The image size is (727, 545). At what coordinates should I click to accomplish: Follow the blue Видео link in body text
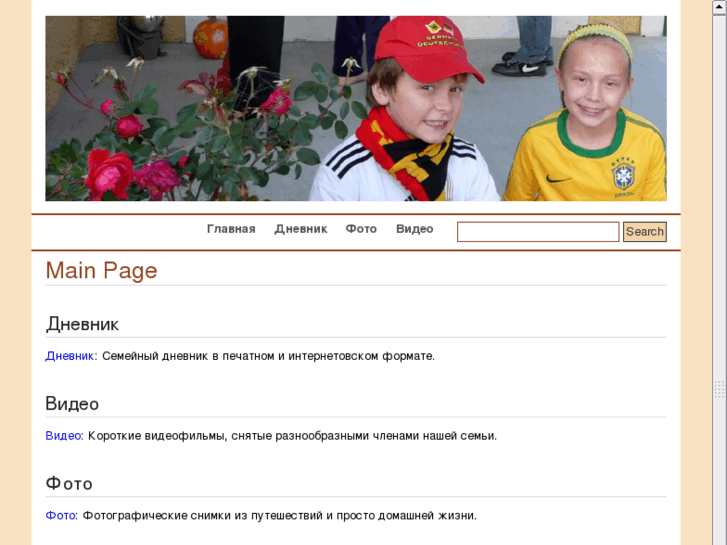tap(63, 436)
